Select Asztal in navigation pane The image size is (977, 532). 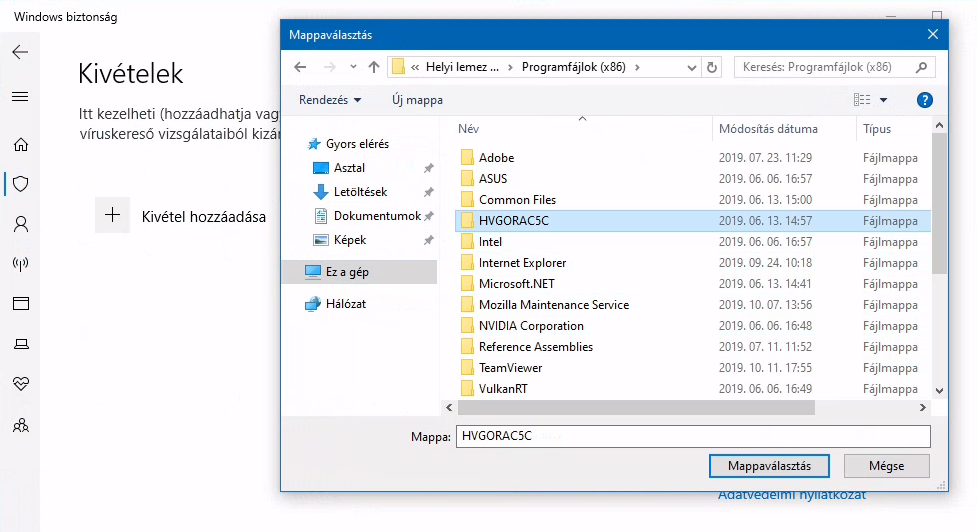[349, 168]
